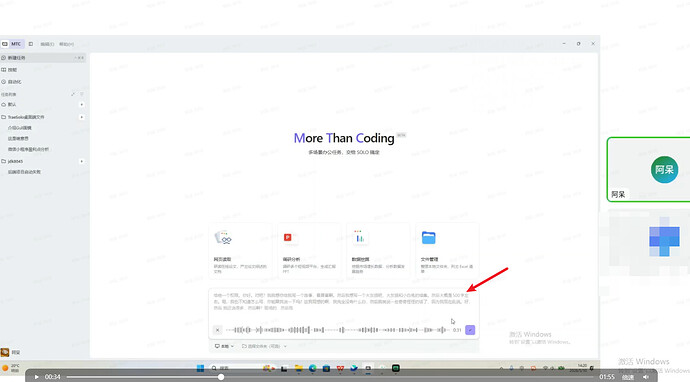Add a task to the jdk8045 folder
690x382 pixels.
coord(81,161)
